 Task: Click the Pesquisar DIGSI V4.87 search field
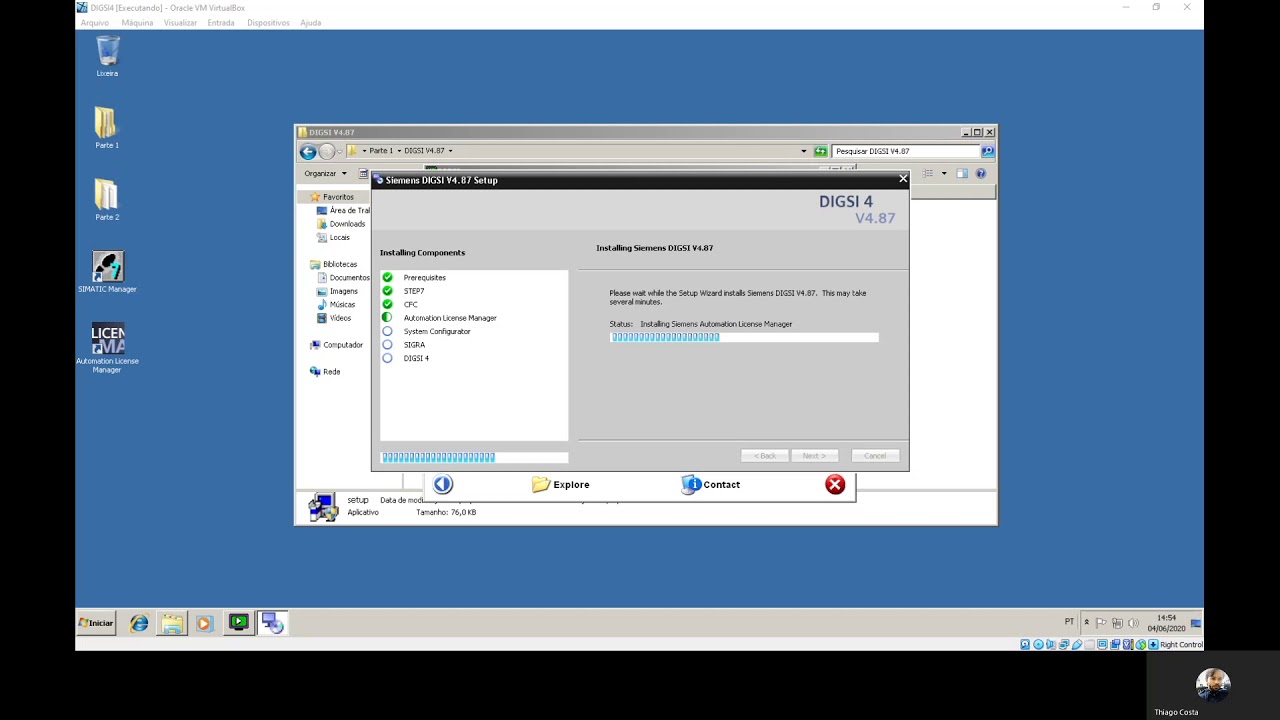point(905,151)
